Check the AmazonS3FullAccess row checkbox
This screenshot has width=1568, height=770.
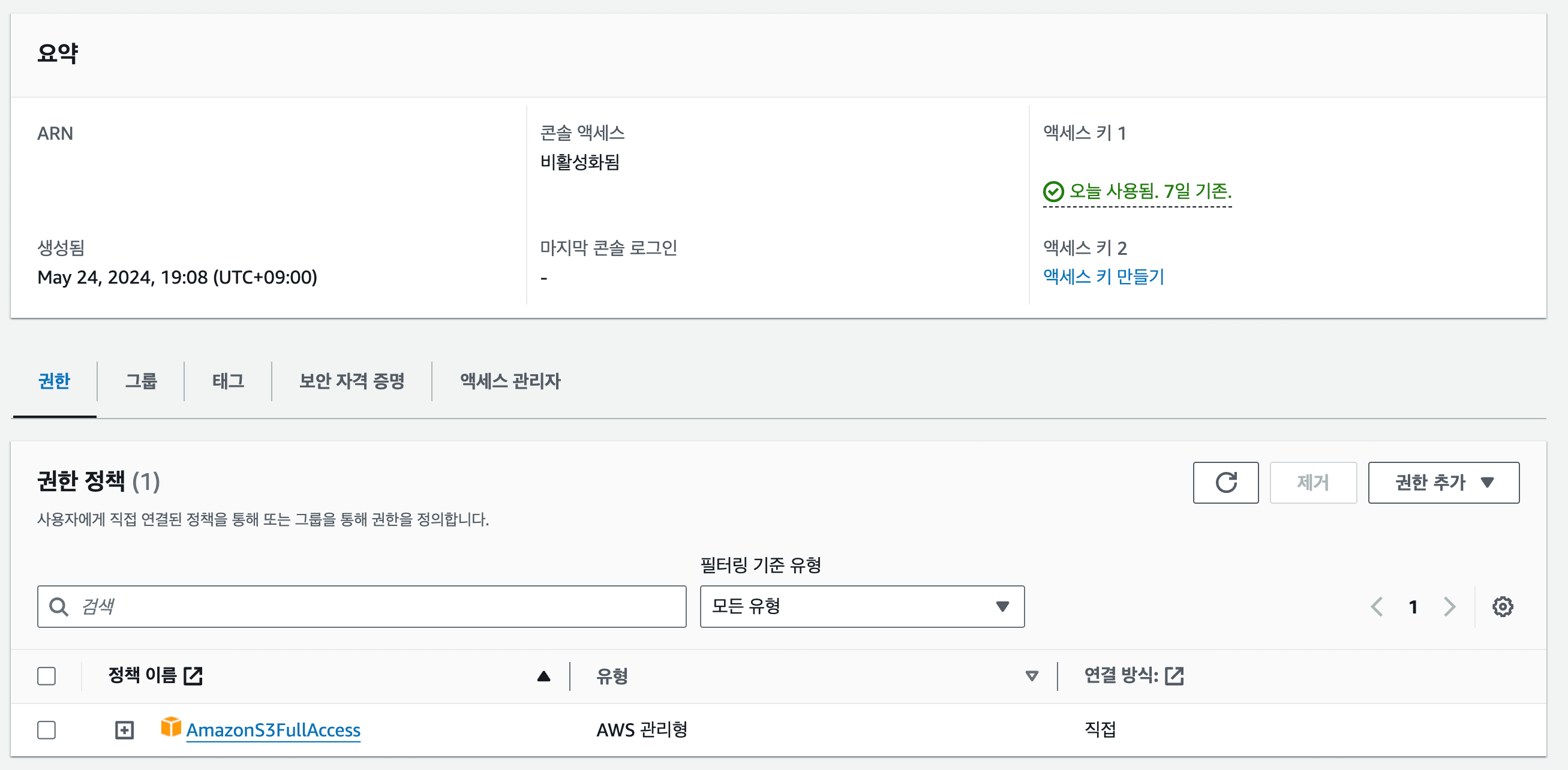click(47, 730)
